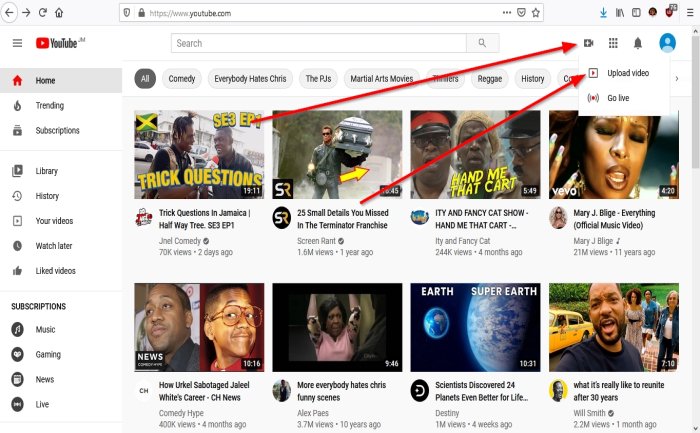This screenshot has width=700, height=433.
Task: Open the Firefox hamburger menu
Action: click(690, 13)
